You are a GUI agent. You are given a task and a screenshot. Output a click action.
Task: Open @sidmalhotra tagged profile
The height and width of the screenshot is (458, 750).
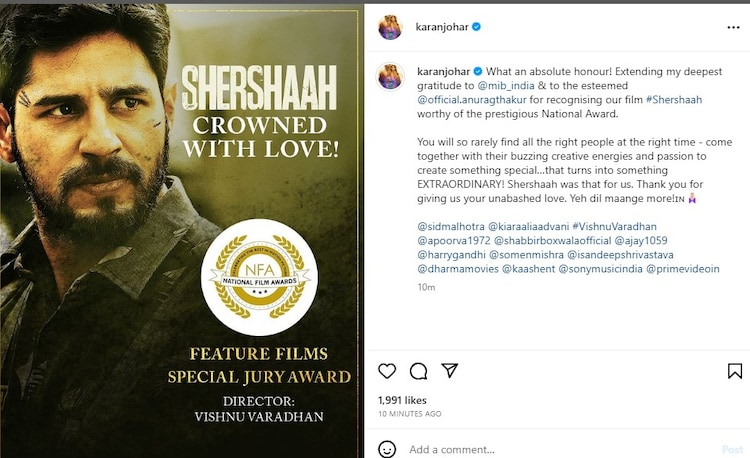(451, 227)
